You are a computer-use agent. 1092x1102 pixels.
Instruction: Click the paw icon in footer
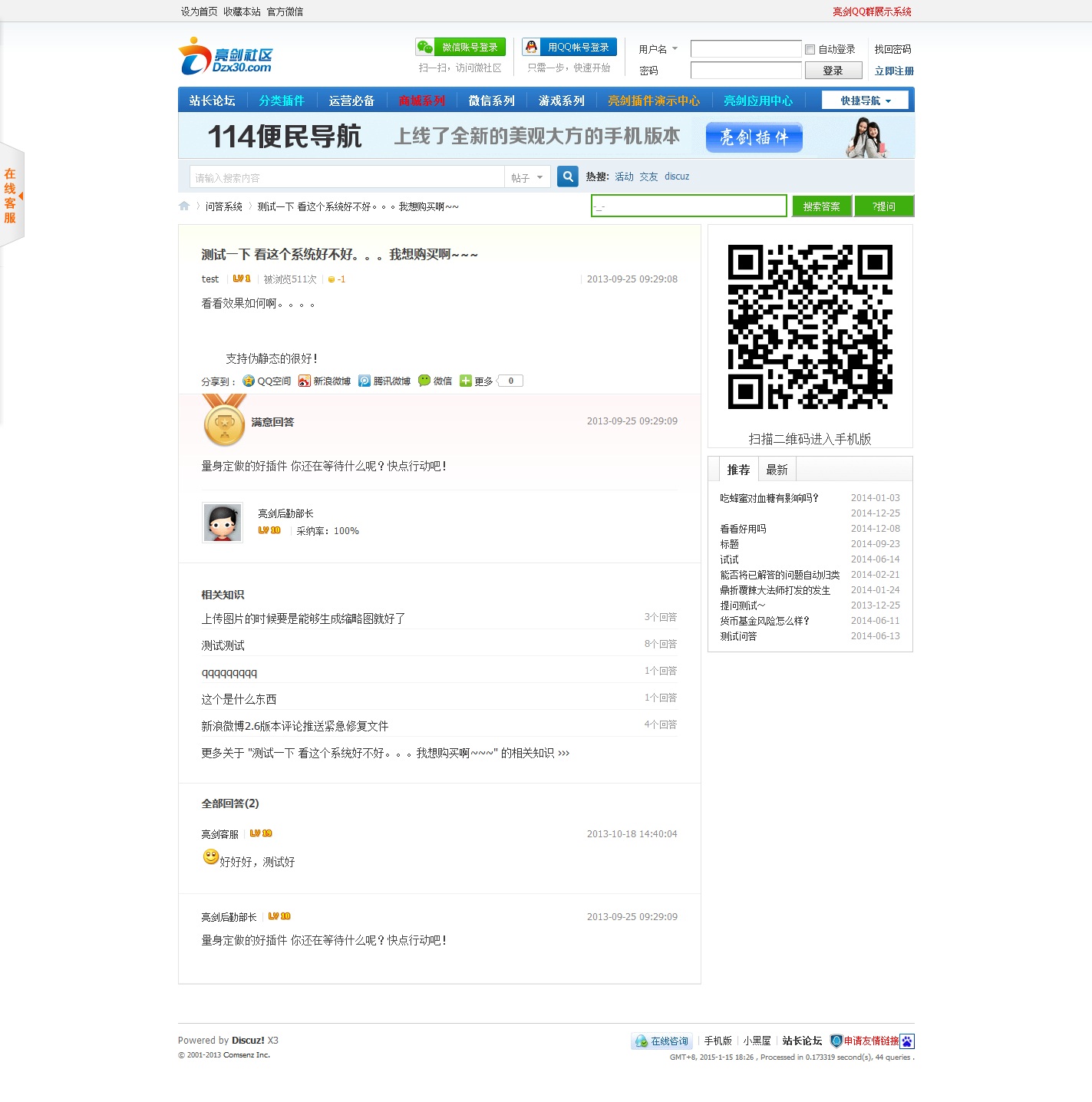pos(907,1041)
